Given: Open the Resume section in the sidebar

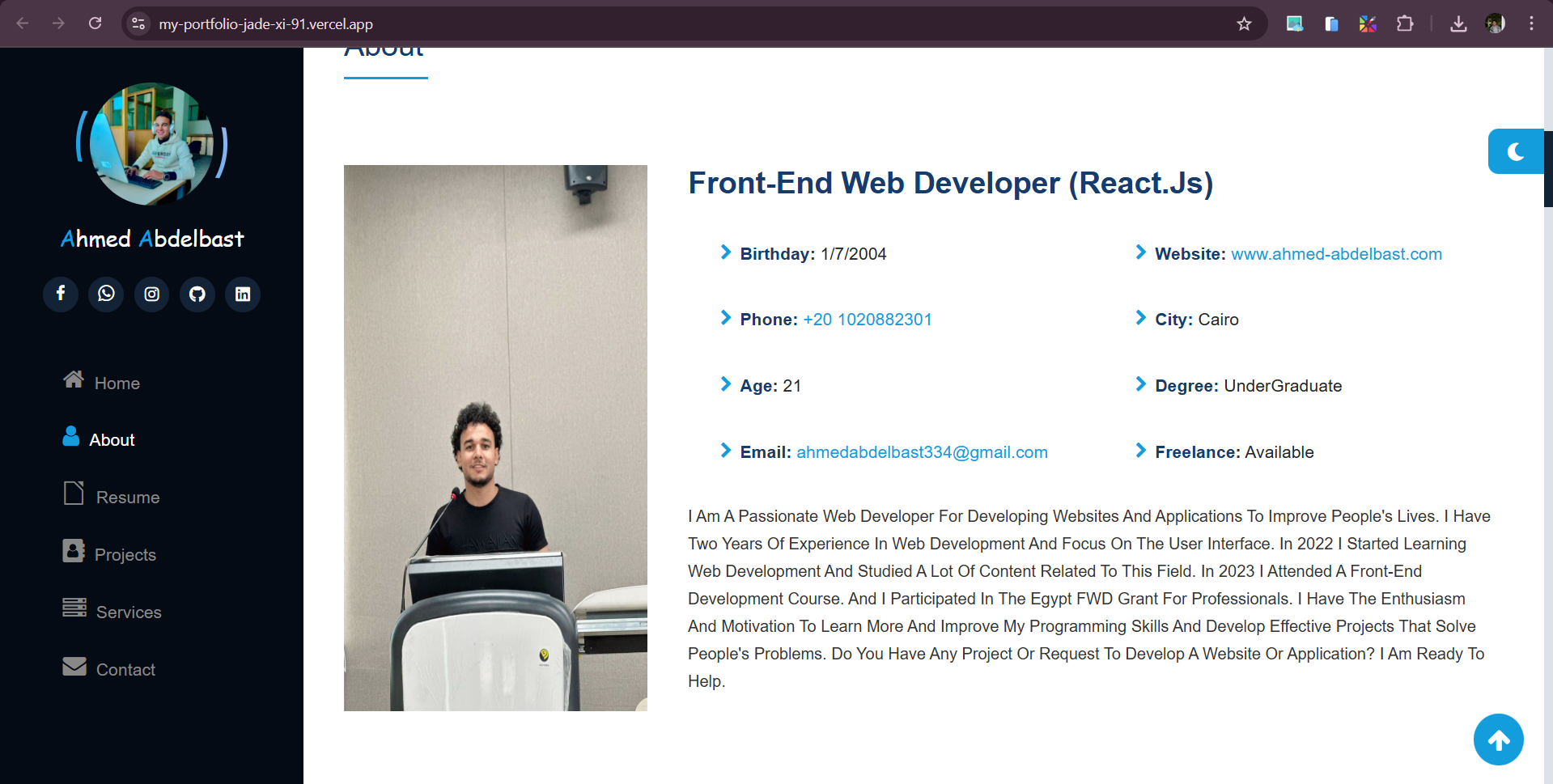Looking at the screenshot, I should click(x=112, y=496).
